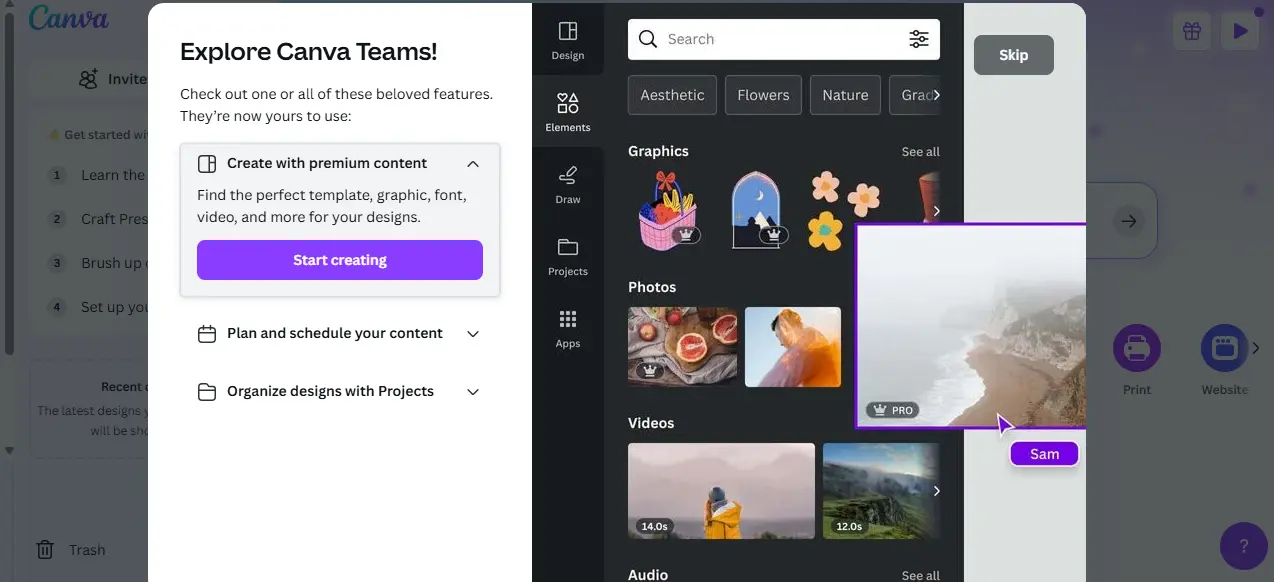The width and height of the screenshot is (1274, 582).
Task: Click chevron next to Website icon
Action: [x=1257, y=348]
